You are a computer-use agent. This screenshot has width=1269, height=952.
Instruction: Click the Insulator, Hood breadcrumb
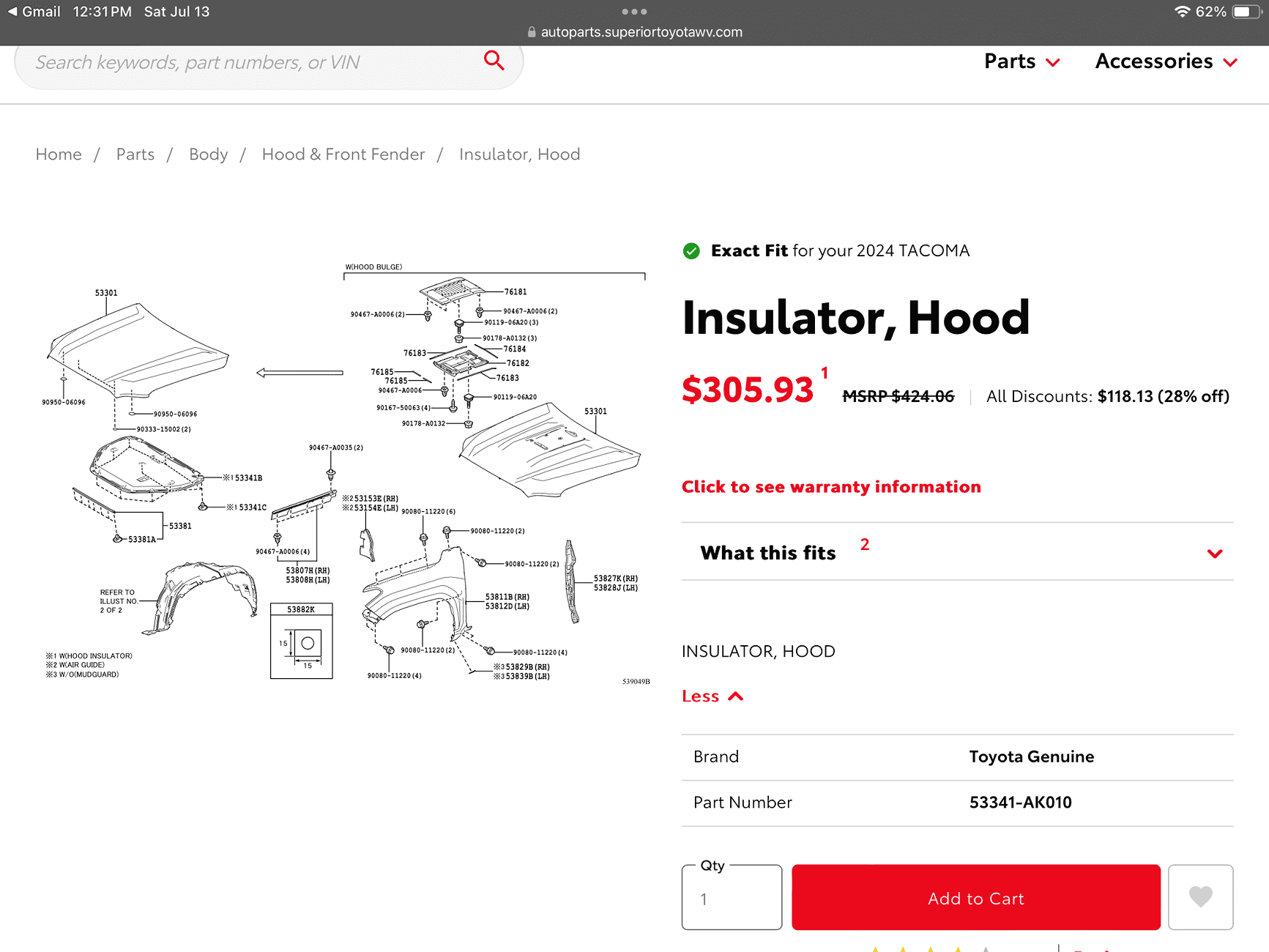click(x=520, y=155)
